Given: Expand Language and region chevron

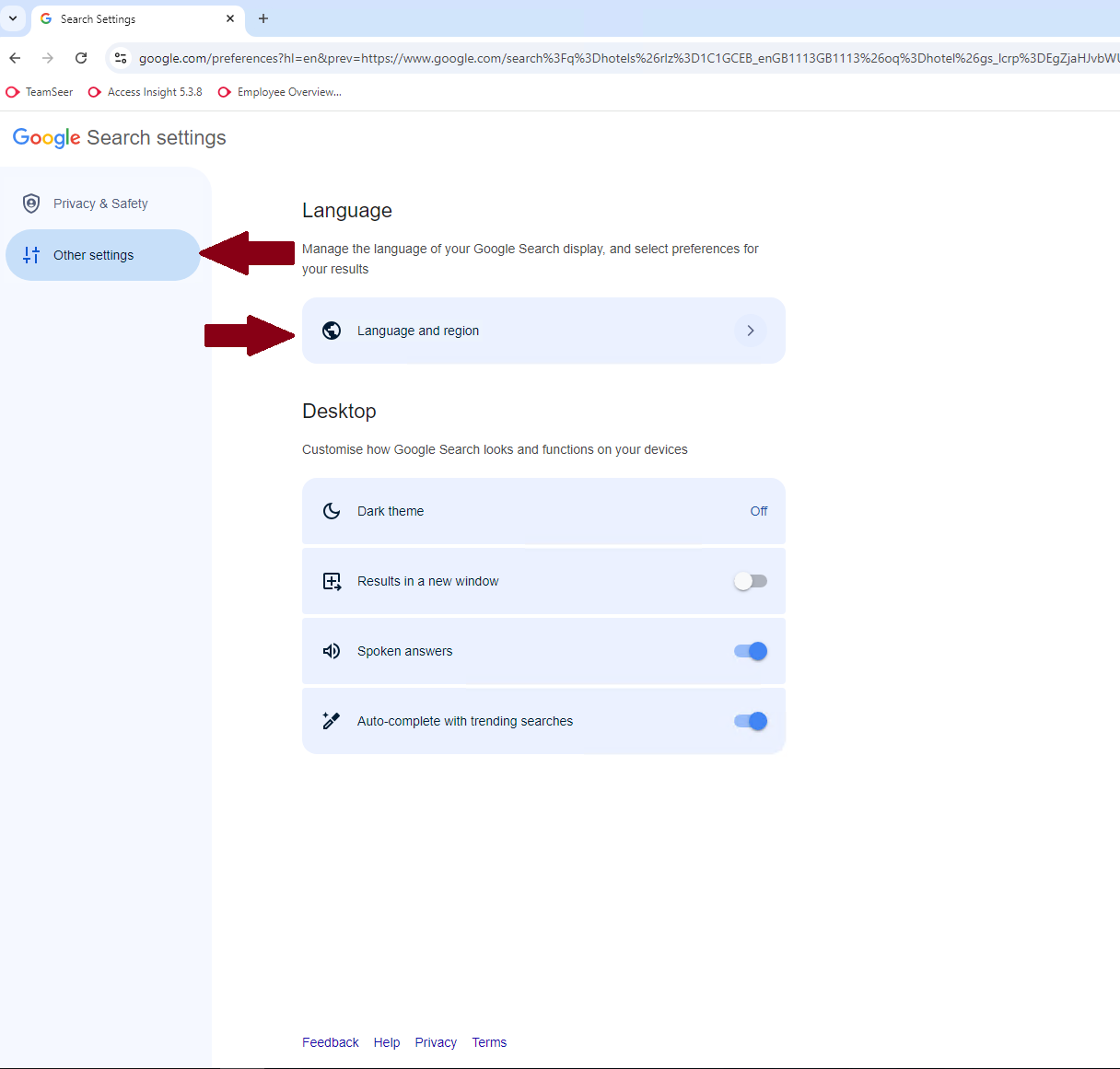Looking at the screenshot, I should point(751,331).
